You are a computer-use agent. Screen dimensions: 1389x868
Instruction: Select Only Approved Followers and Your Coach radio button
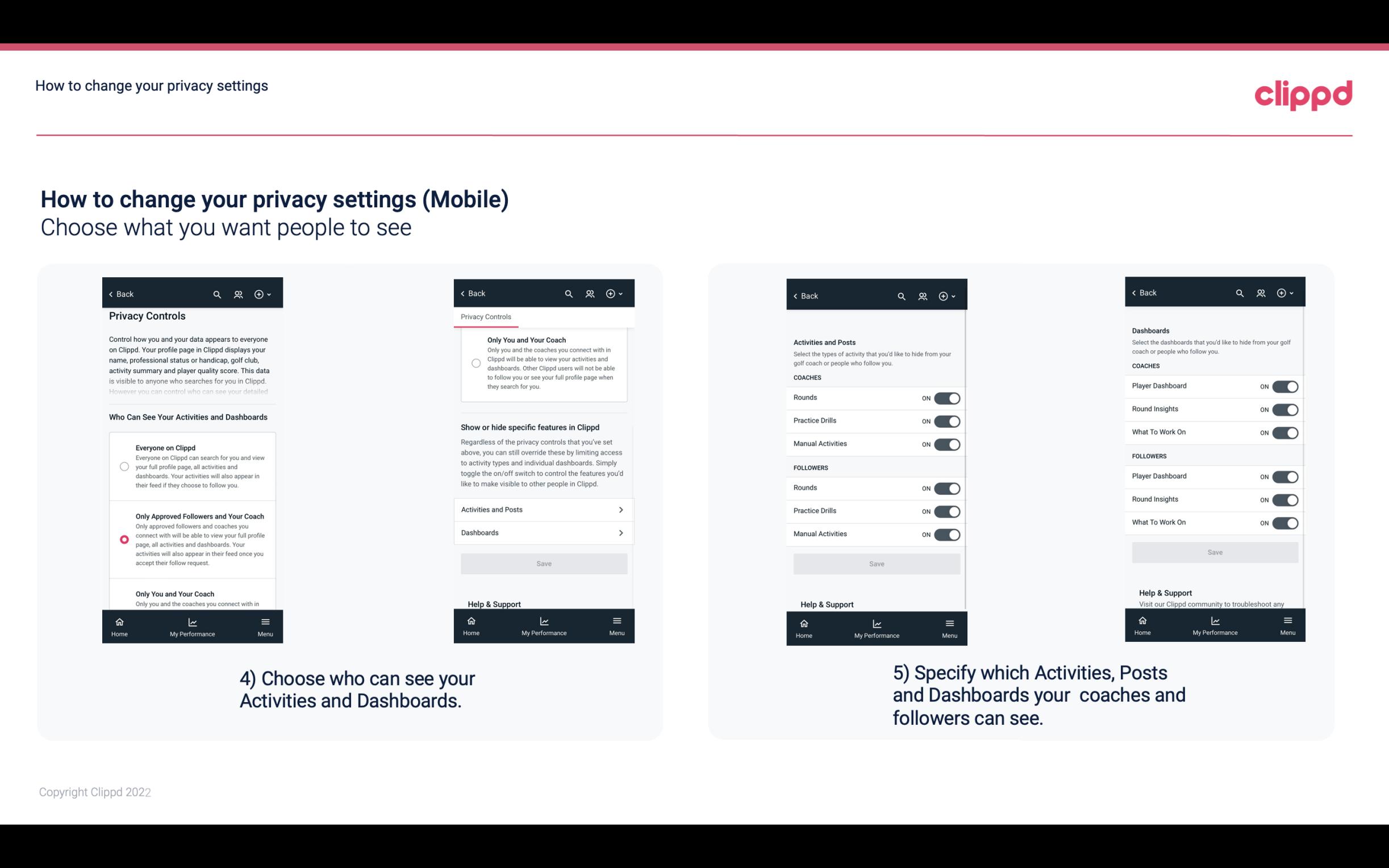click(123, 539)
